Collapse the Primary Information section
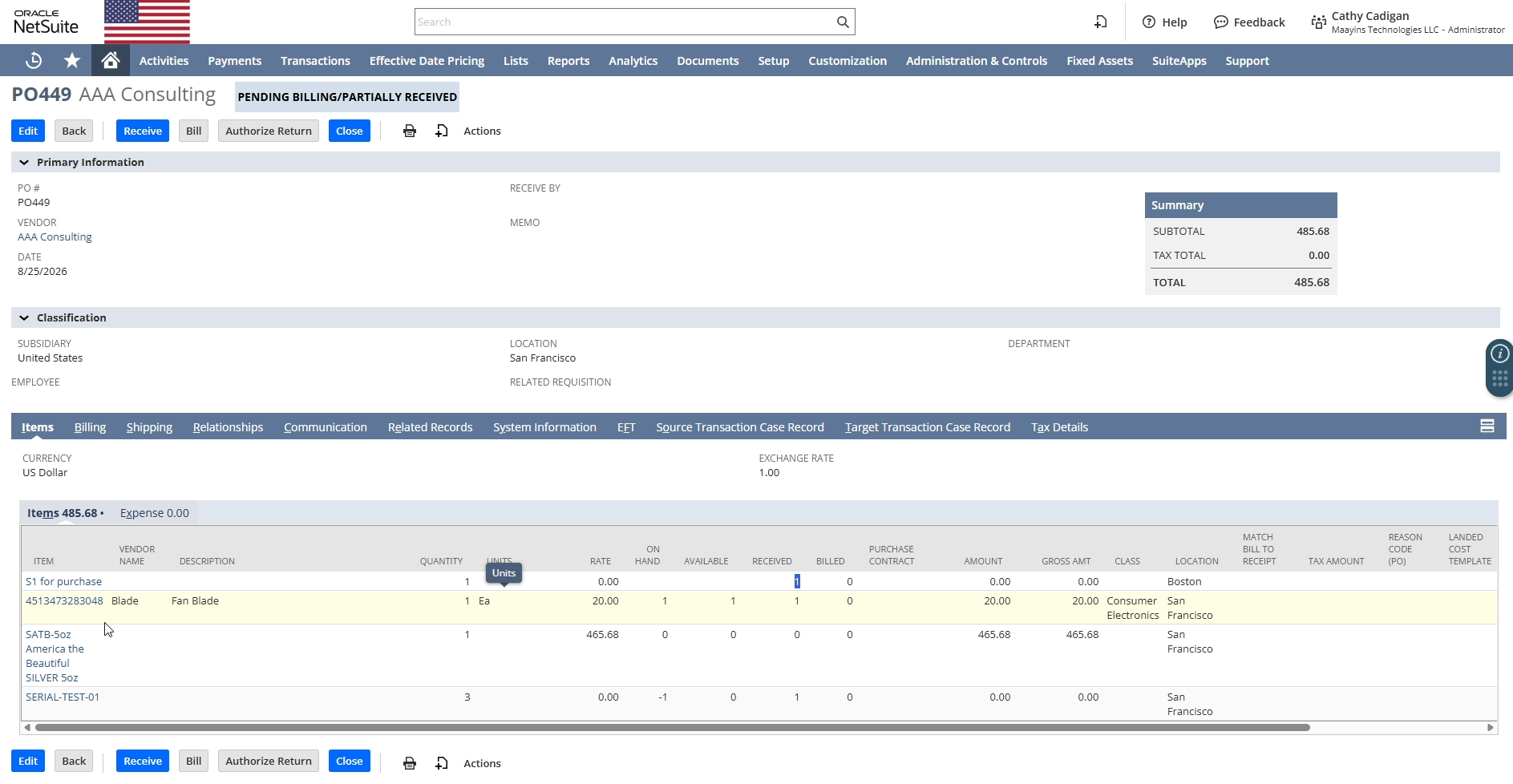The width and height of the screenshot is (1513, 784). coord(24,162)
